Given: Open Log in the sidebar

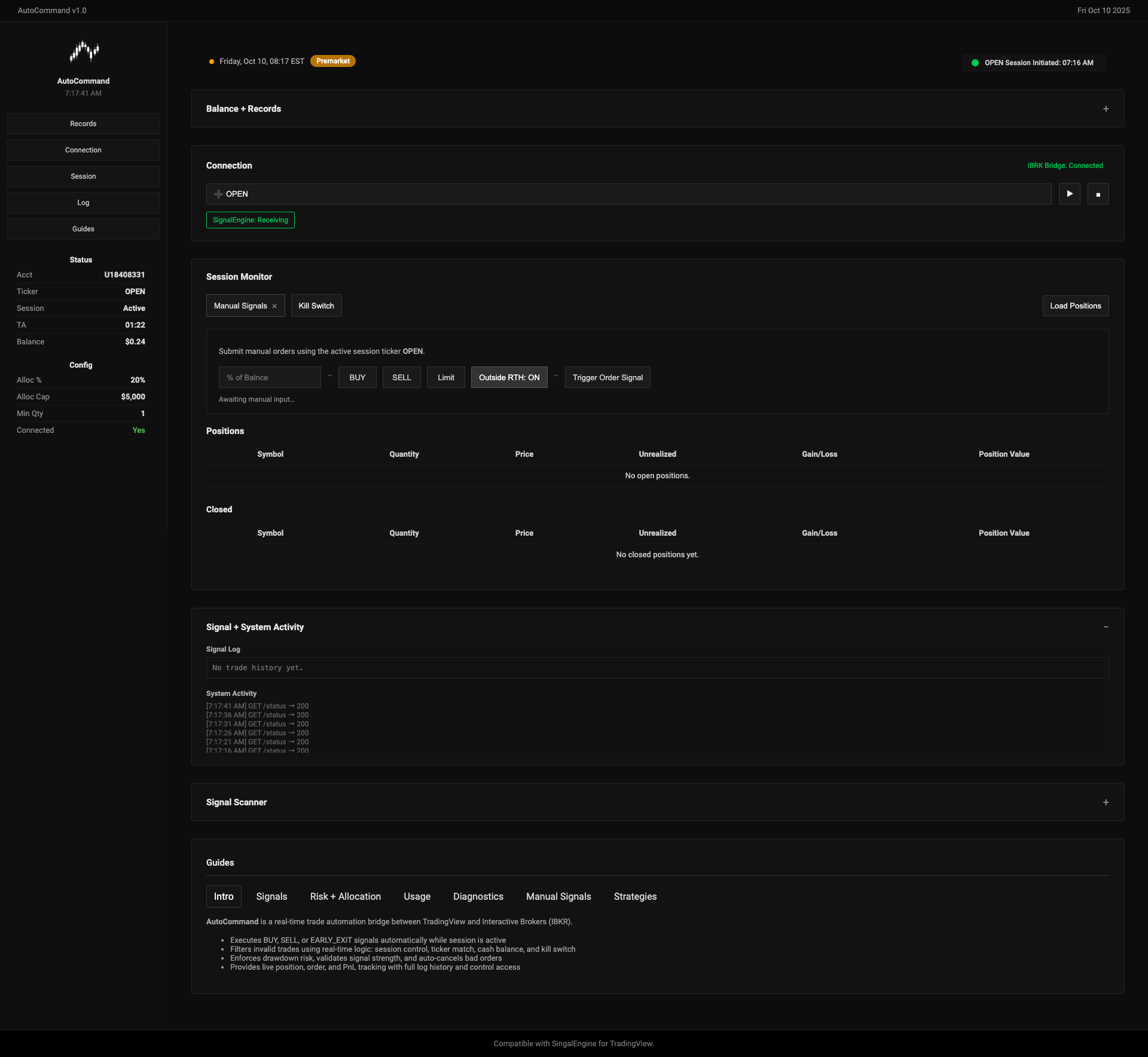Looking at the screenshot, I should pyautogui.click(x=83, y=203).
